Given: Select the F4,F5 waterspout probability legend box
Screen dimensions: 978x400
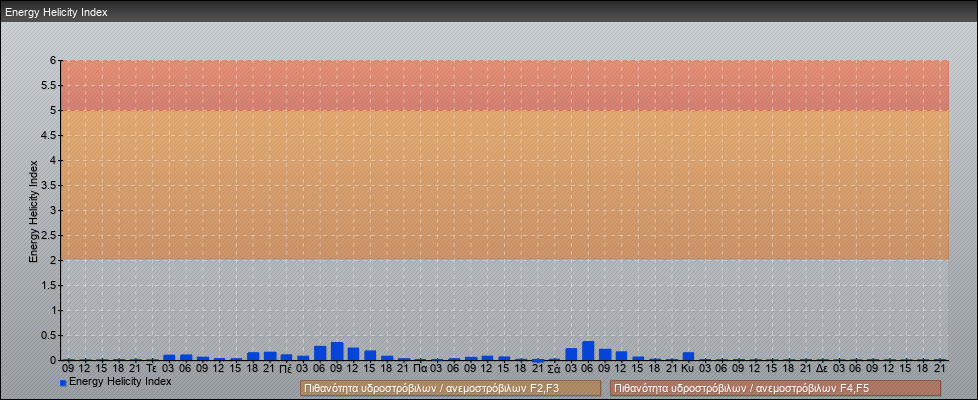Looking at the screenshot, I should click(x=775, y=388).
